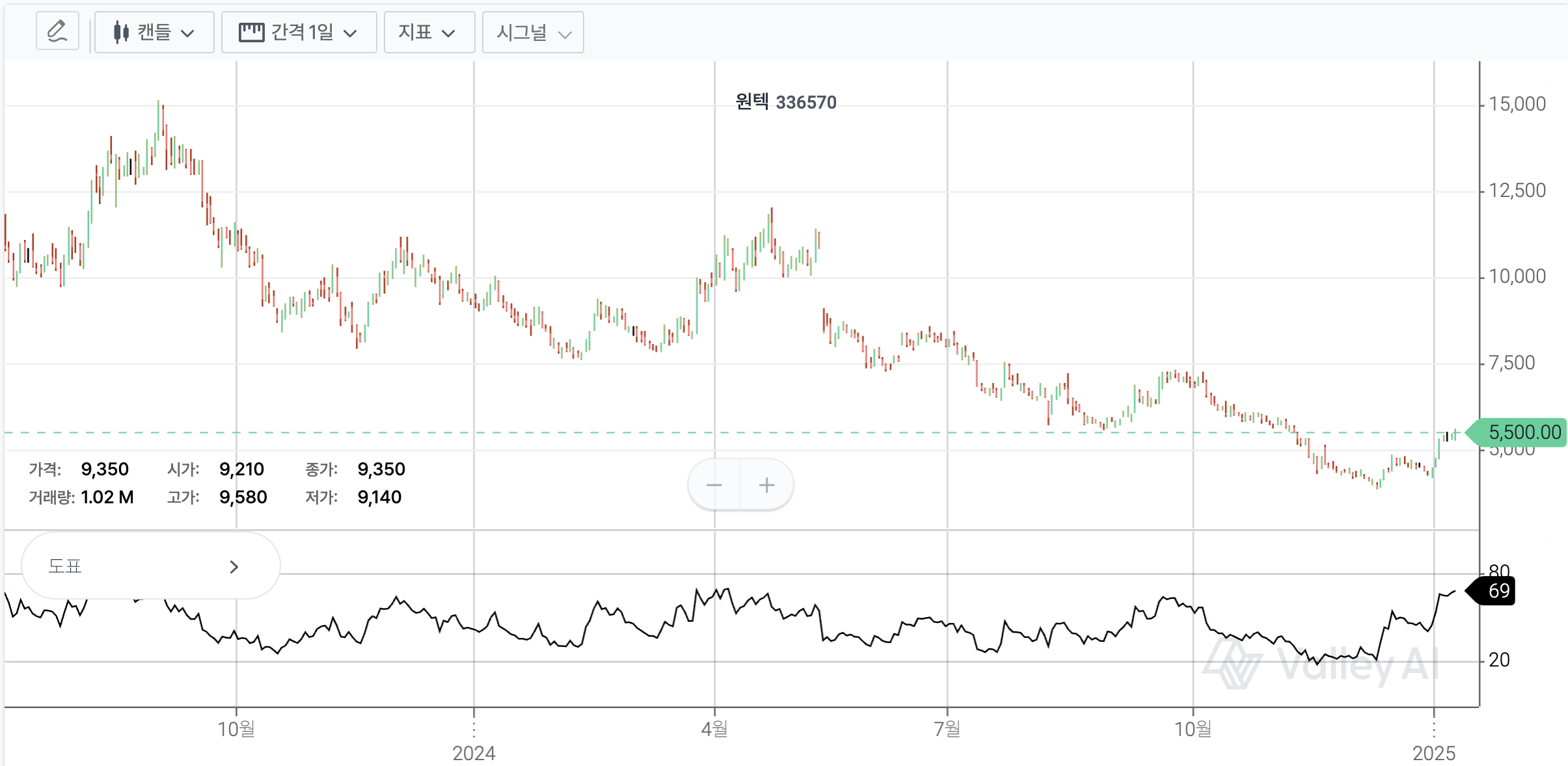Click the 원텍 336570 chart title
1568x766 pixels.
[785, 102]
